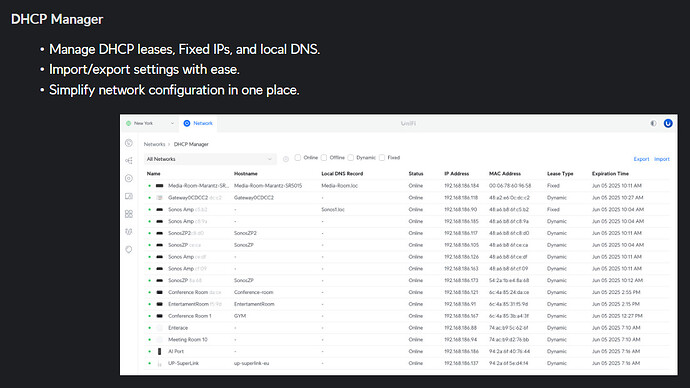Open the Client Devices monitor icon in sidebar

coord(128,196)
